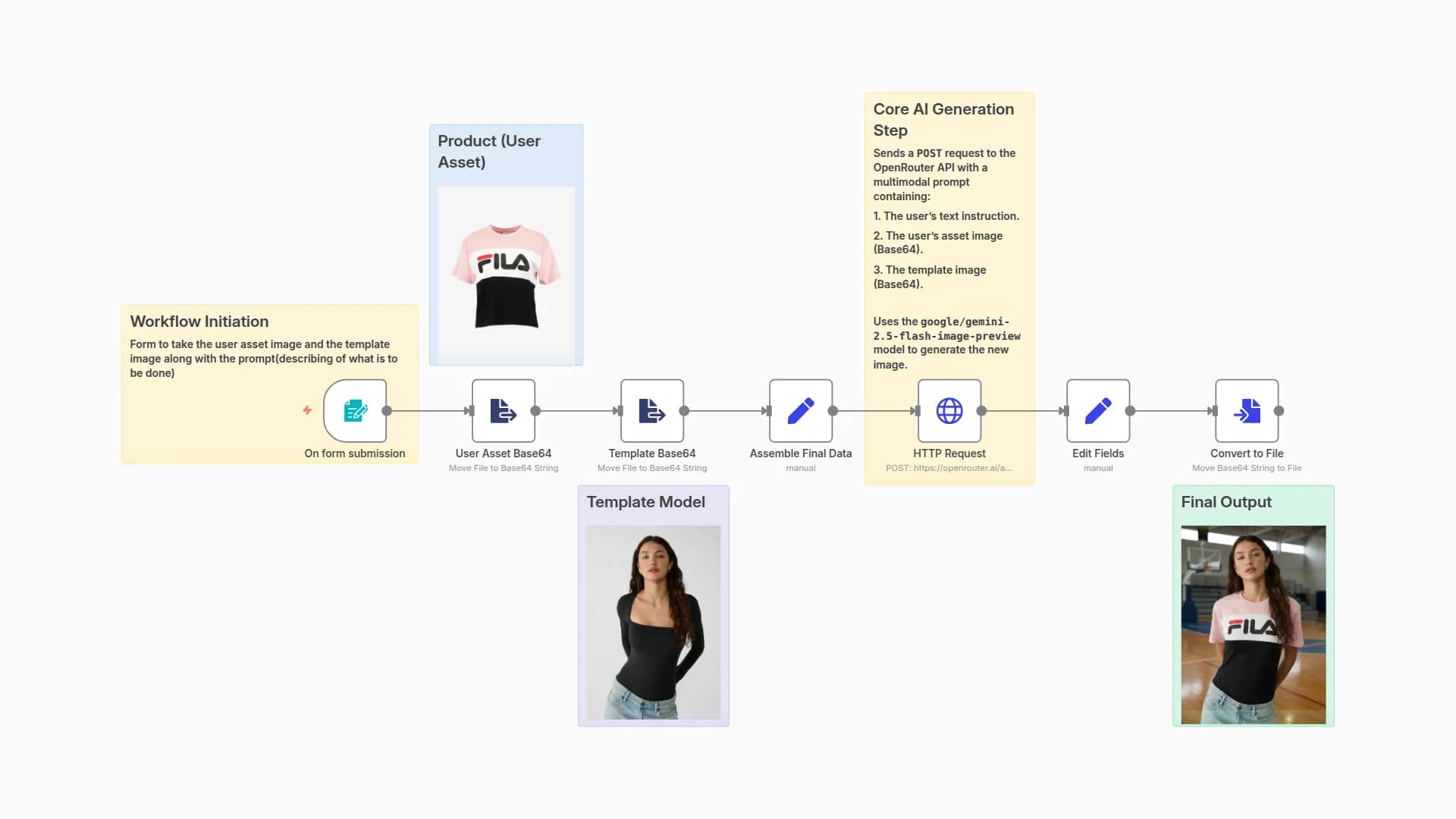The width and height of the screenshot is (1456, 819).
Task: Click the connector dot entering Edit Fields
Action: click(1065, 410)
